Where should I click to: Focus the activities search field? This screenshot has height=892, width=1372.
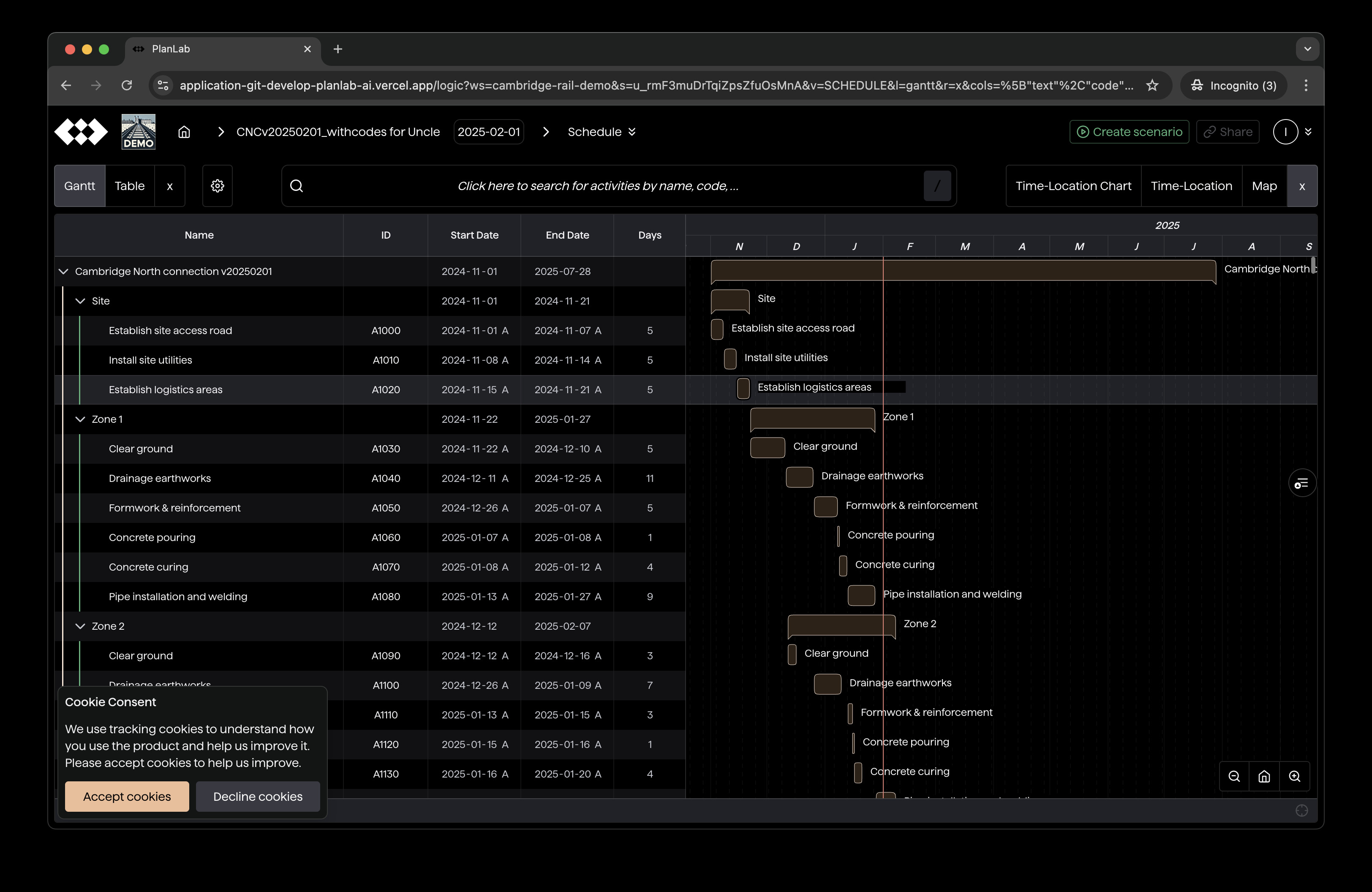pos(597,185)
